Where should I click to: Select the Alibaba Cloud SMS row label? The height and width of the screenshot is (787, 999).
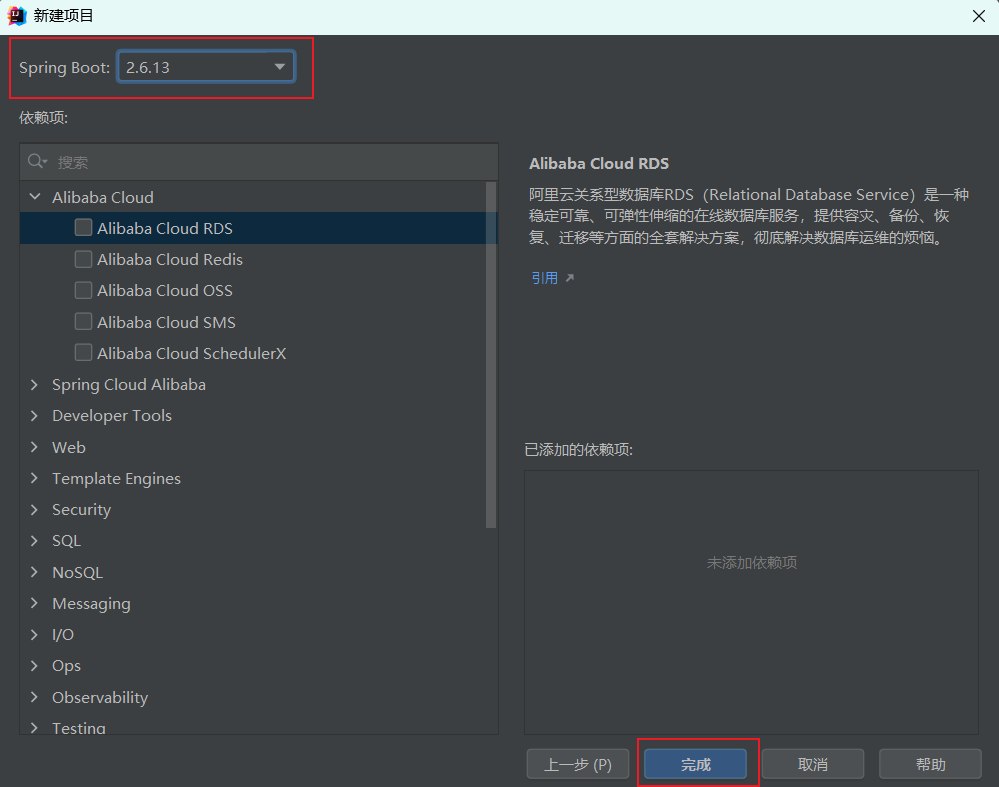point(166,322)
